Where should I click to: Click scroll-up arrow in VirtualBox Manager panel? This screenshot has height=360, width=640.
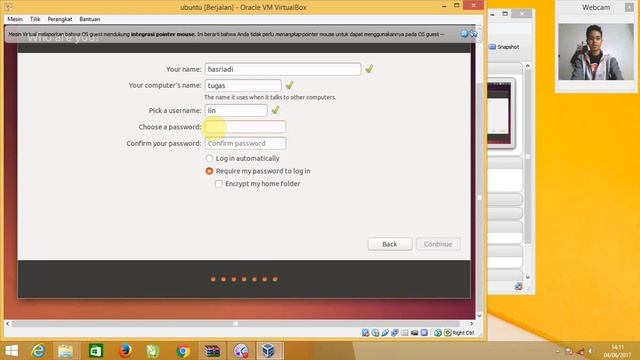point(528,66)
